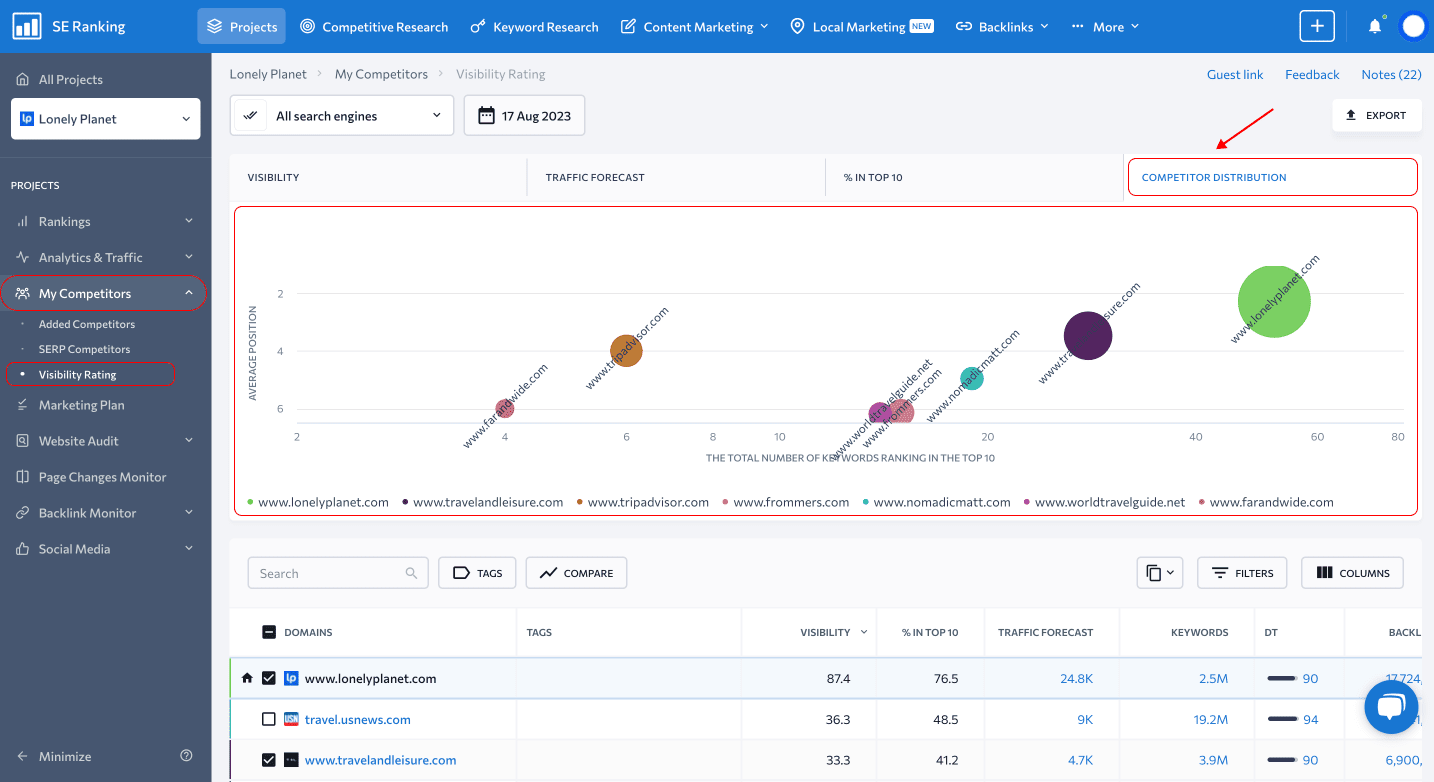Click the lonelyplanet favicon in the table
This screenshot has width=1434, height=782.
tap(292, 678)
